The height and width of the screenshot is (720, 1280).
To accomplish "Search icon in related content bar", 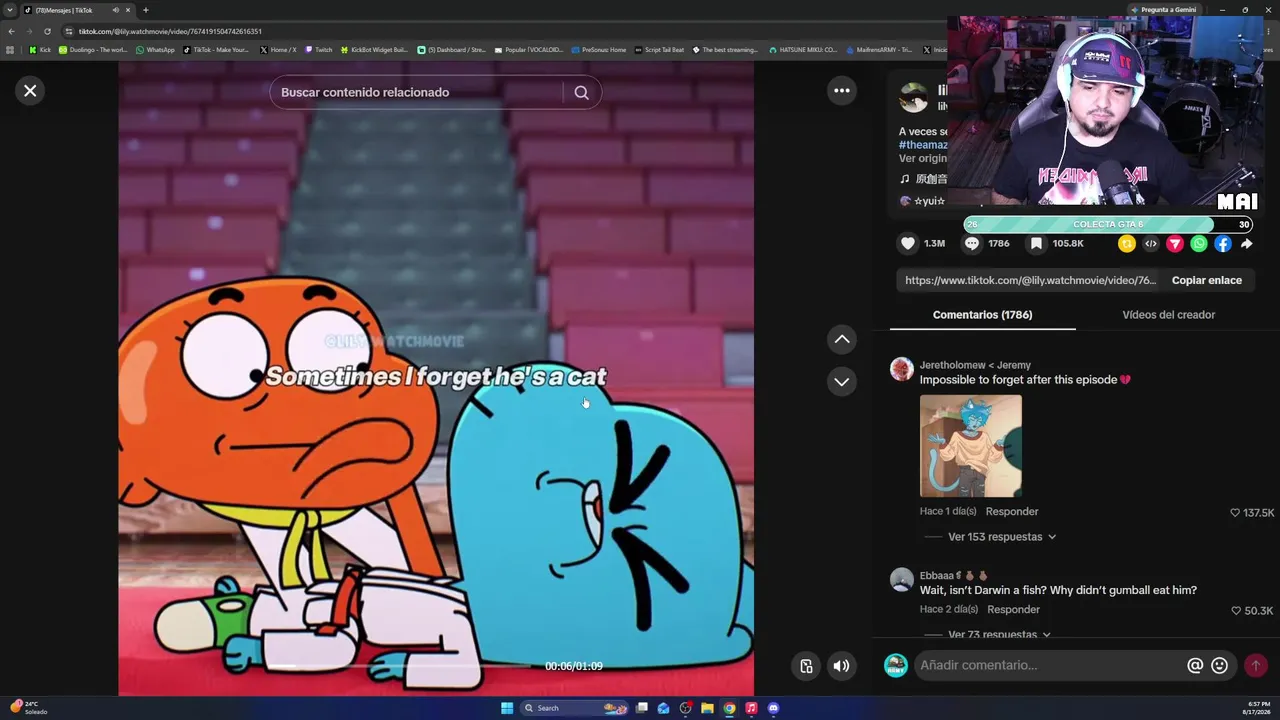I will 581,92.
